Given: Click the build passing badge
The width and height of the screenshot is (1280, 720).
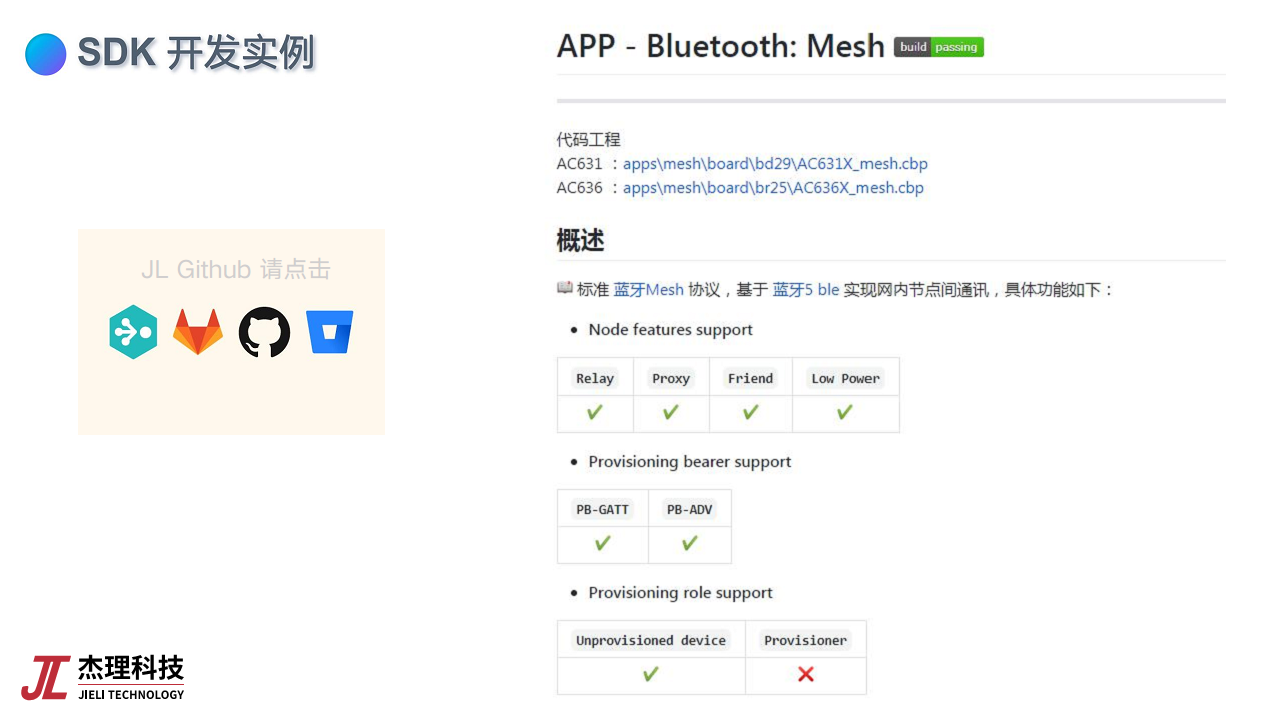Looking at the screenshot, I should (939, 47).
